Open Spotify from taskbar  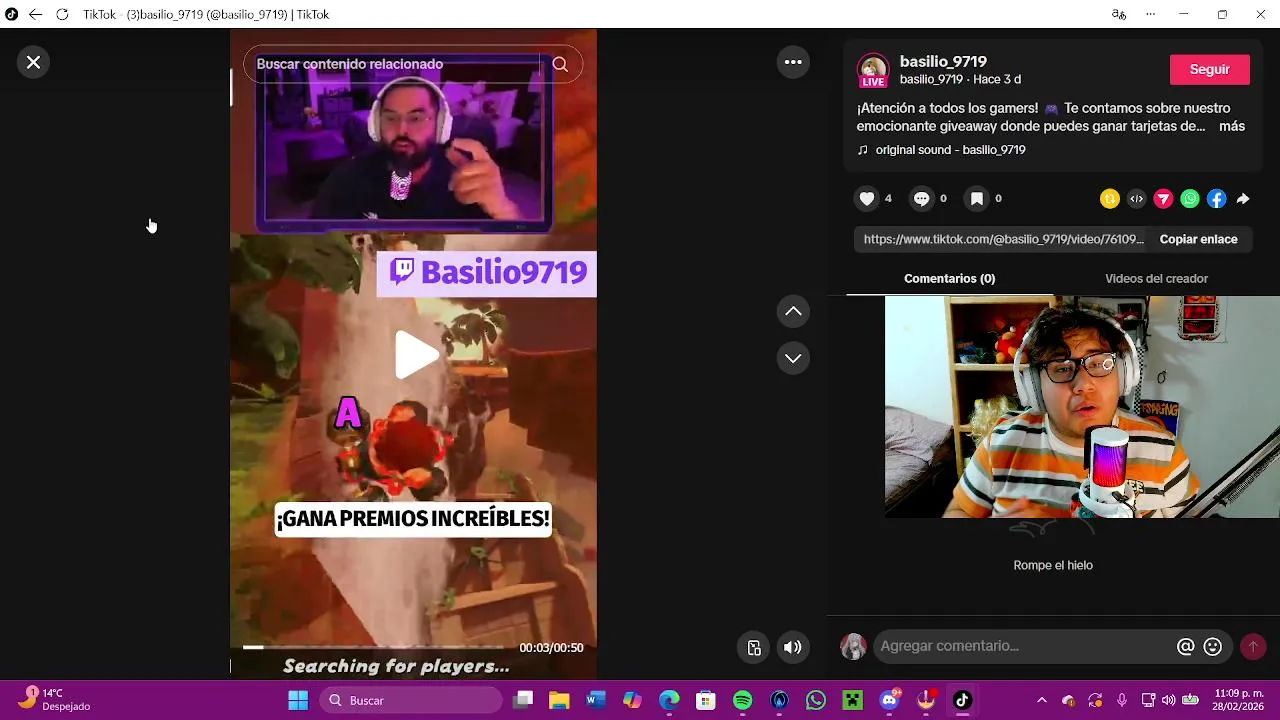coord(743,700)
